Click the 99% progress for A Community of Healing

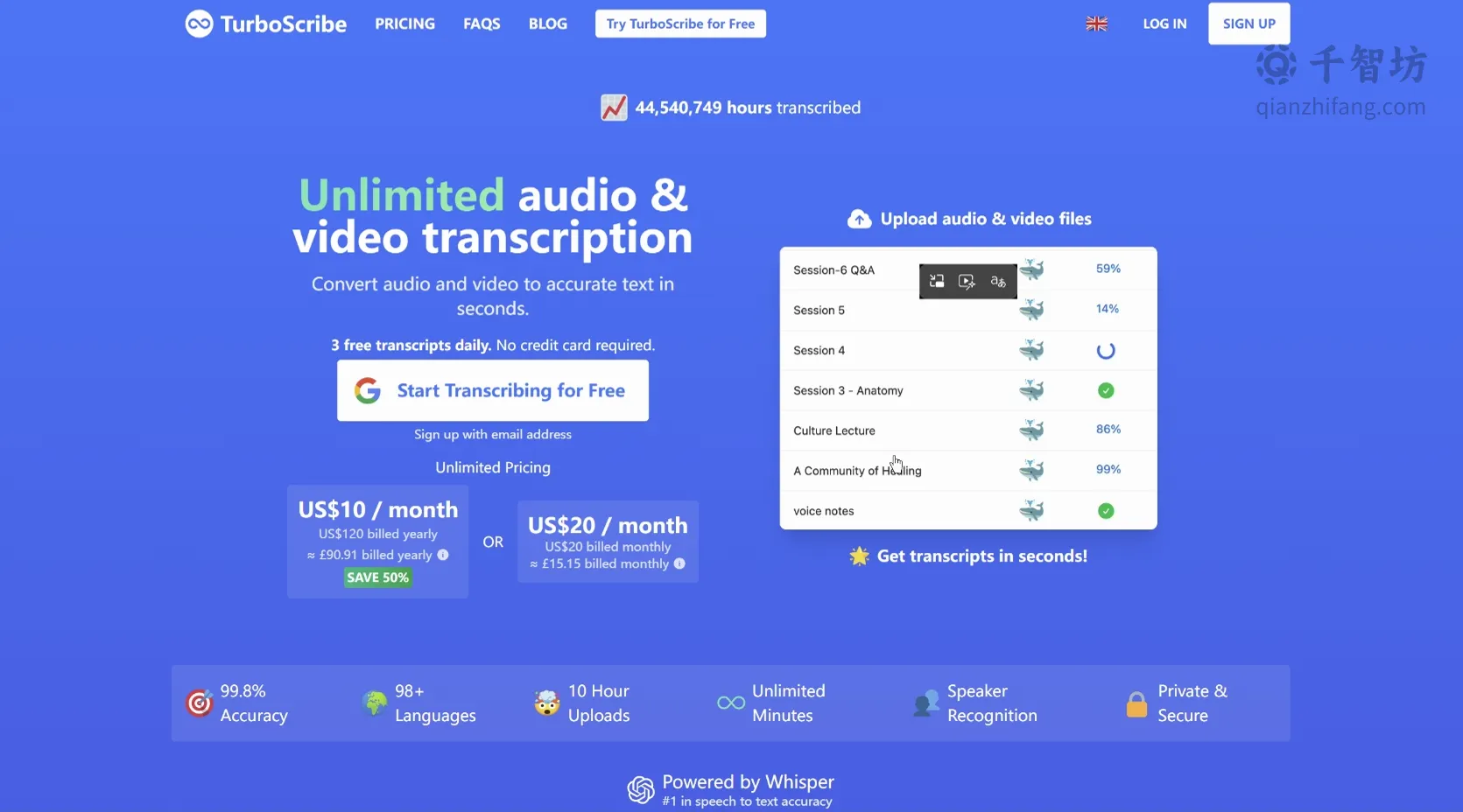tap(1108, 469)
